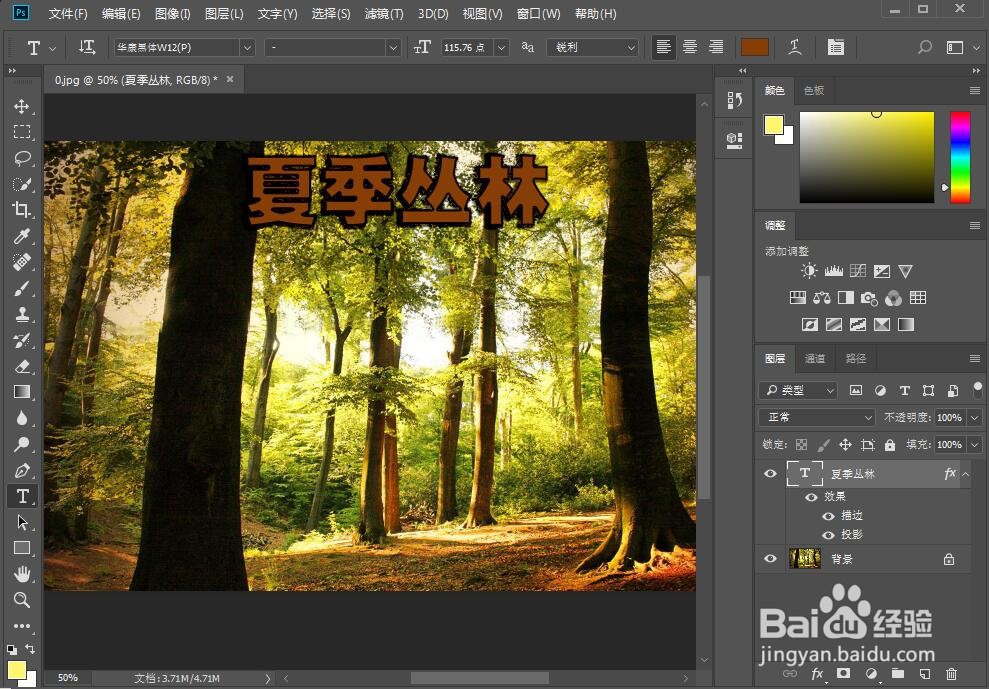Select the Eyedropper tool
Image resolution: width=989 pixels, height=689 pixels.
click(x=22, y=236)
